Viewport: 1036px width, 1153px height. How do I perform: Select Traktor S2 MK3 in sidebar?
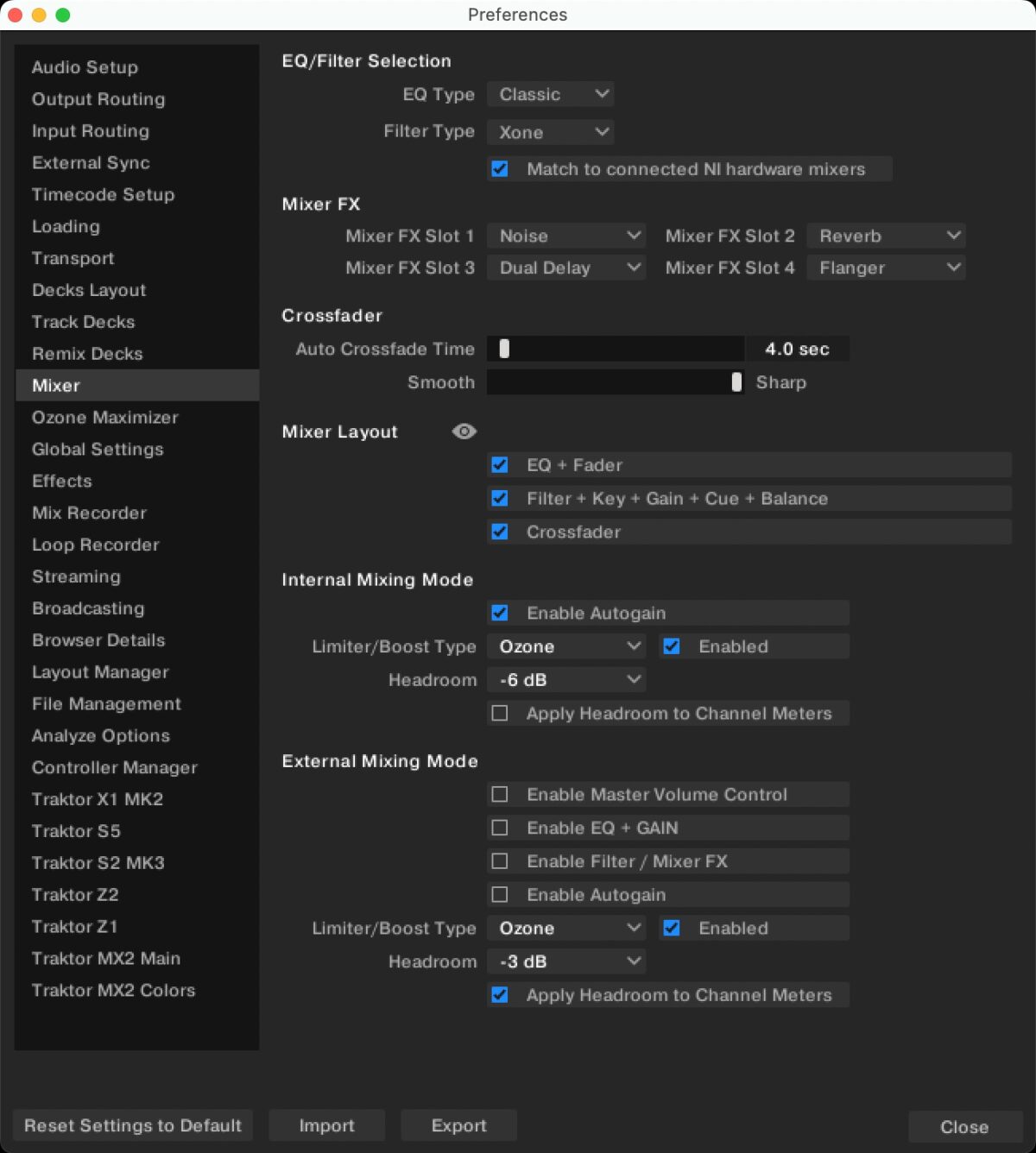point(98,863)
